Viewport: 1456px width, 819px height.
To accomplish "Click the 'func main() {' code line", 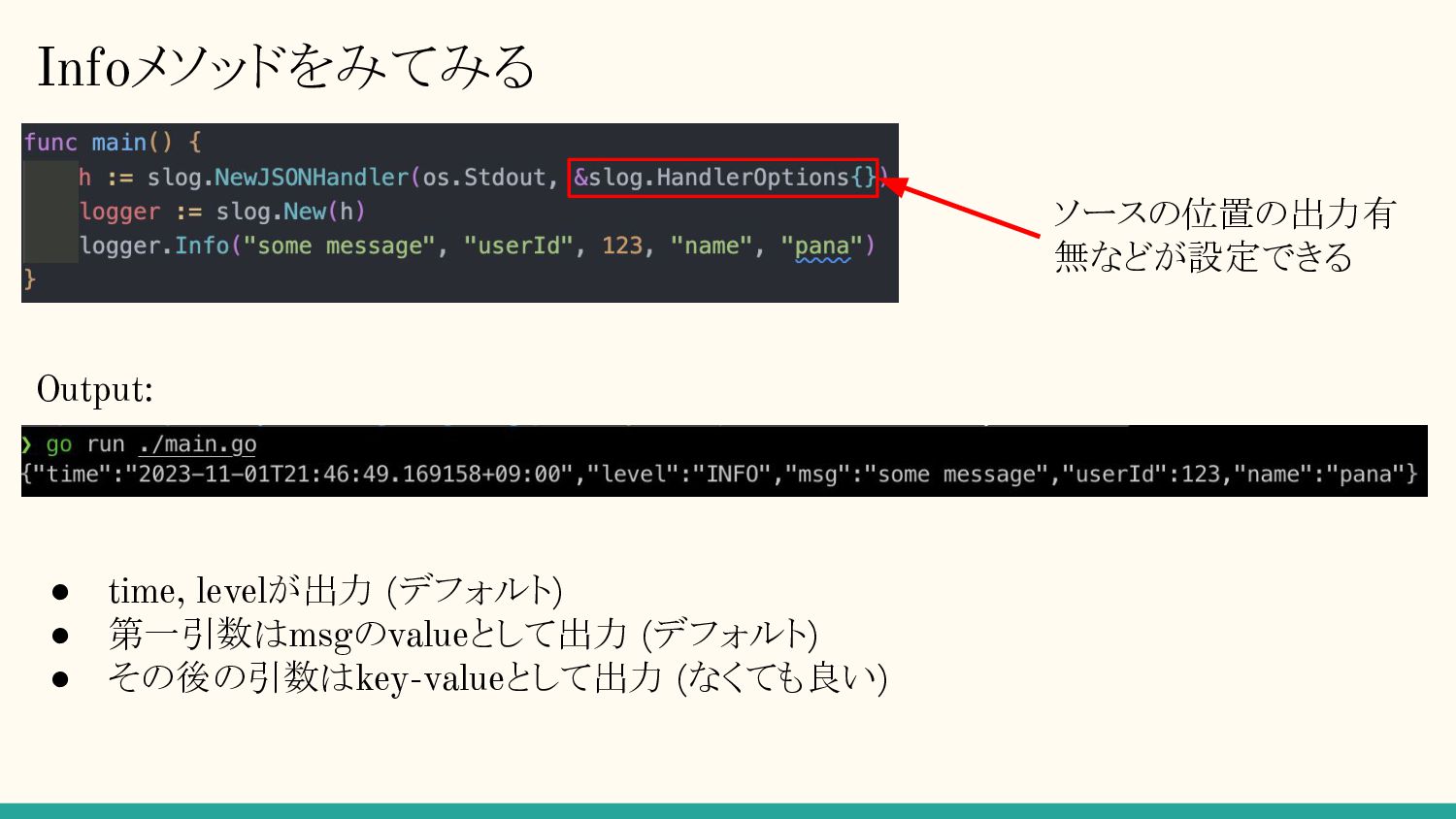I will pyautogui.click(x=113, y=143).
